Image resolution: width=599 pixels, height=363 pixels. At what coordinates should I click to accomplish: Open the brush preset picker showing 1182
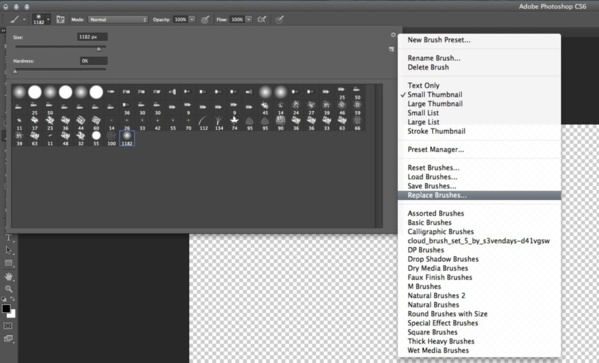[x=41, y=19]
